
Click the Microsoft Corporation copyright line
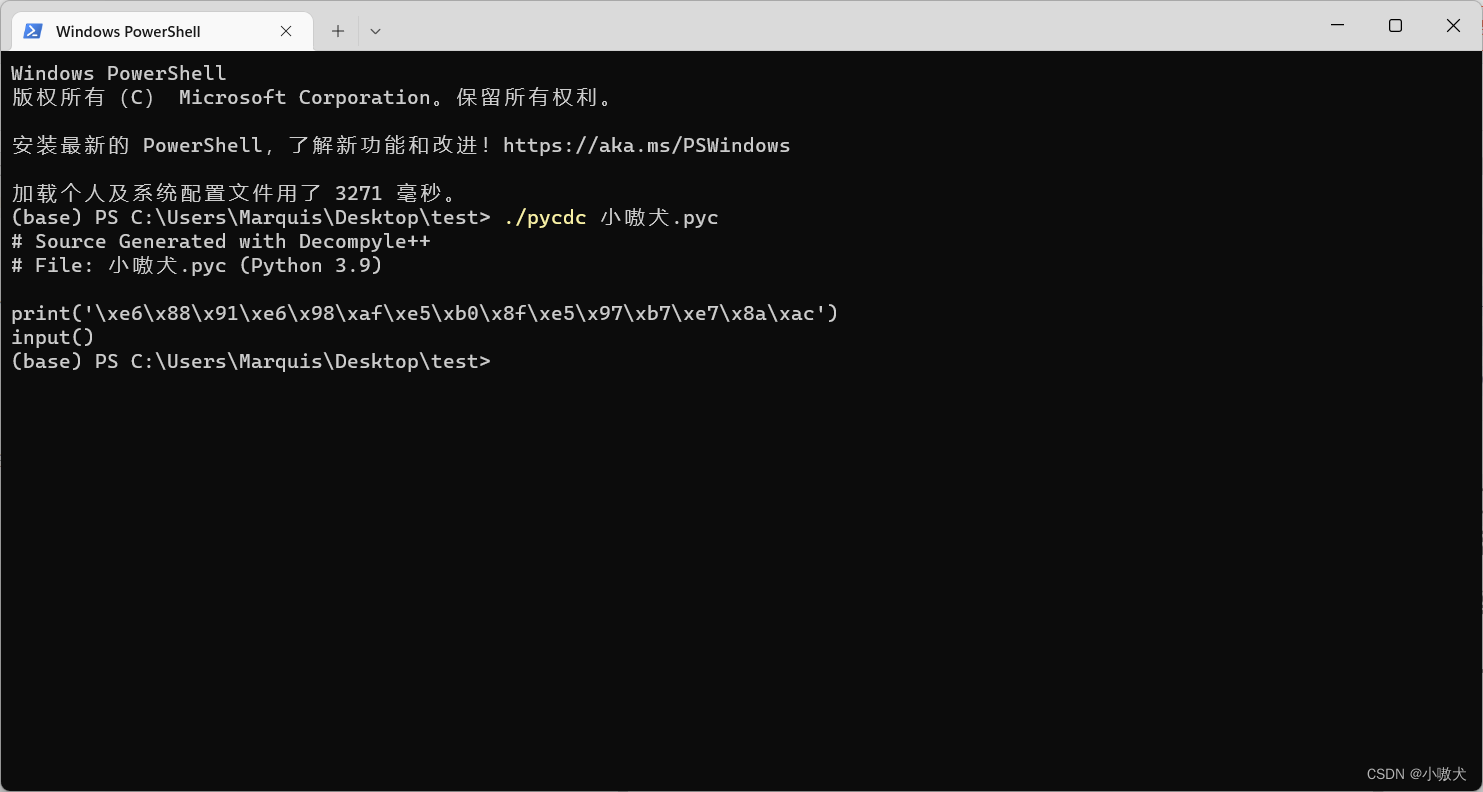(312, 98)
